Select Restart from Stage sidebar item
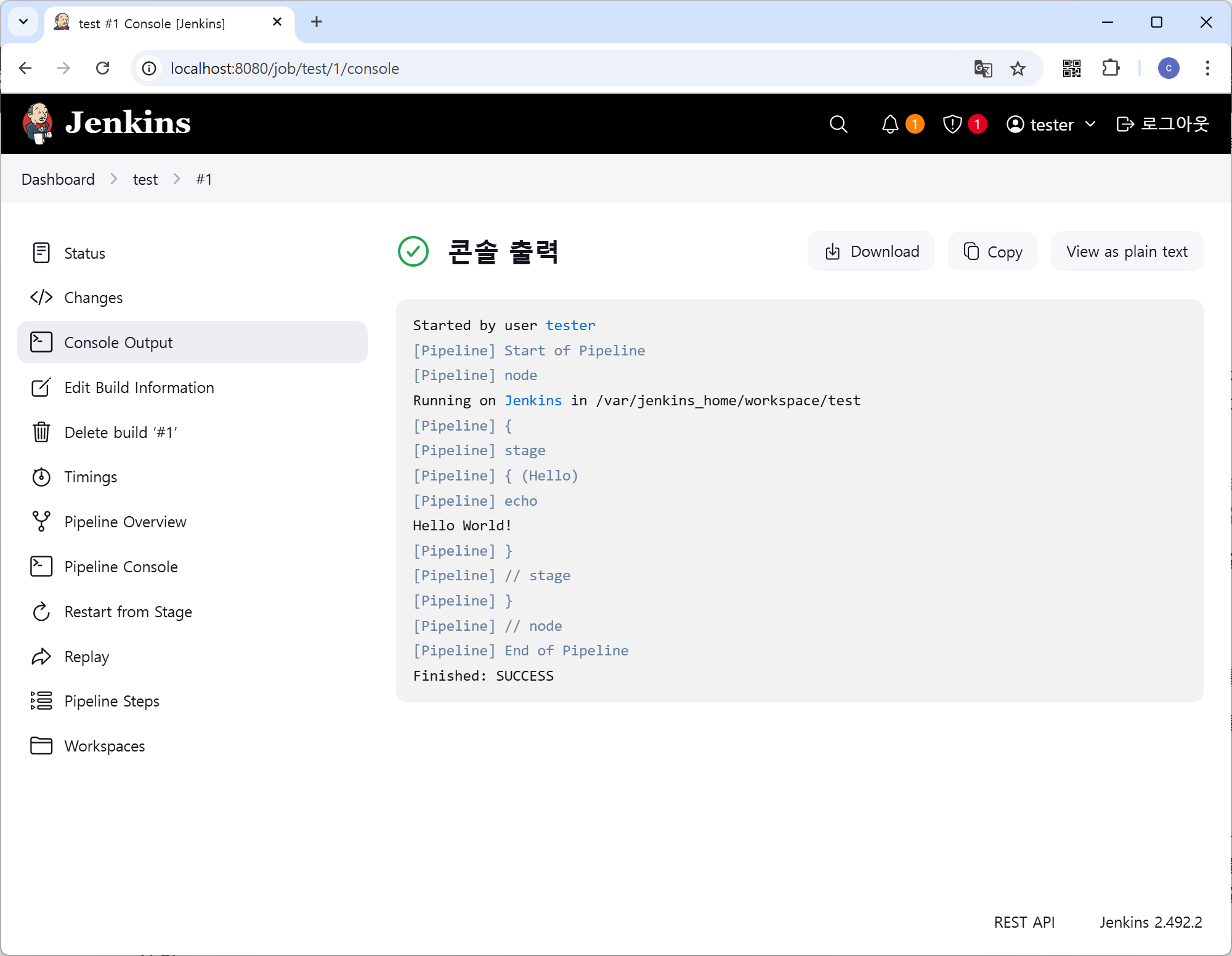 [128, 612]
